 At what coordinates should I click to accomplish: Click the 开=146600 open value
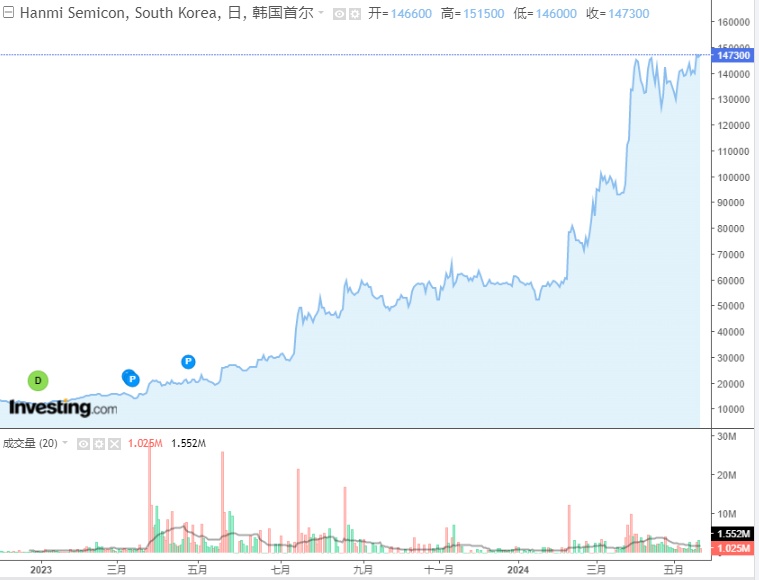pyautogui.click(x=400, y=14)
